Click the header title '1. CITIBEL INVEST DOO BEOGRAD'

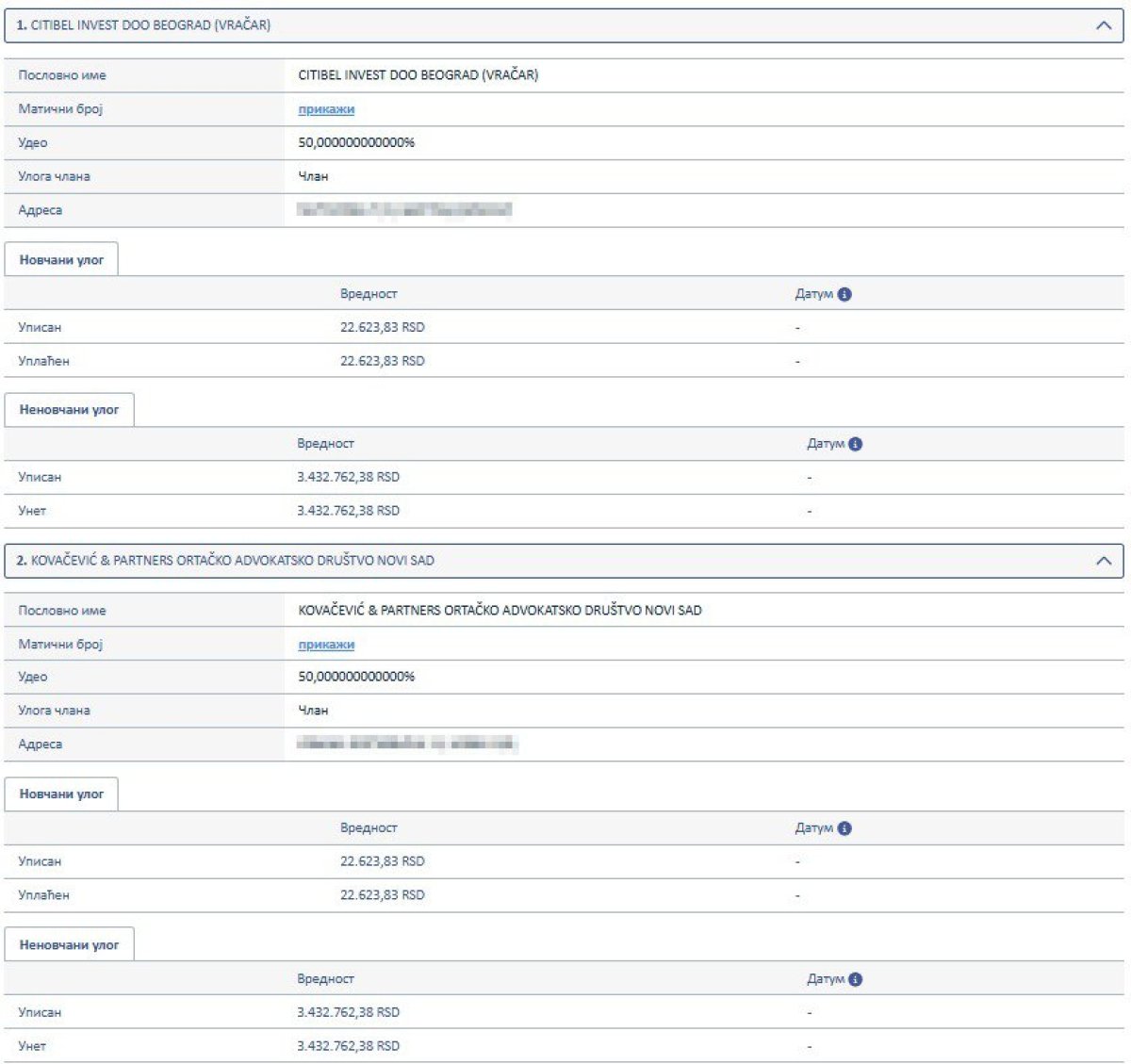click(x=143, y=25)
